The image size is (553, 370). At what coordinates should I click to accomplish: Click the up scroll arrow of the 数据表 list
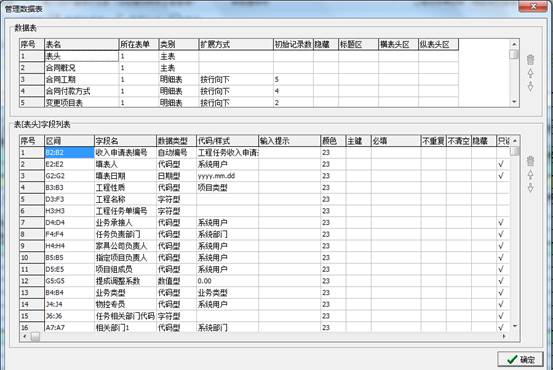(514, 44)
